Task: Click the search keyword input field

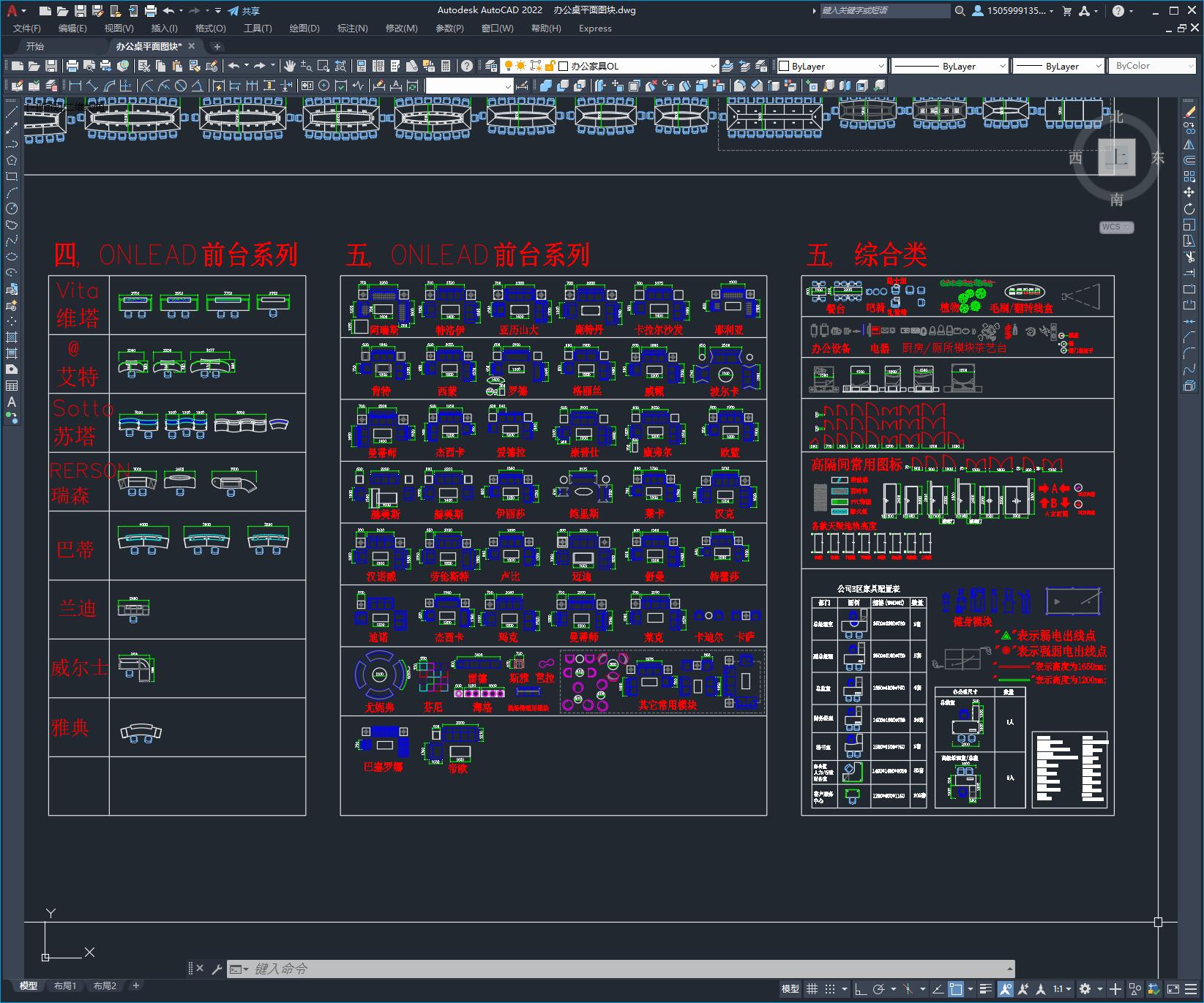Action: tap(884, 11)
